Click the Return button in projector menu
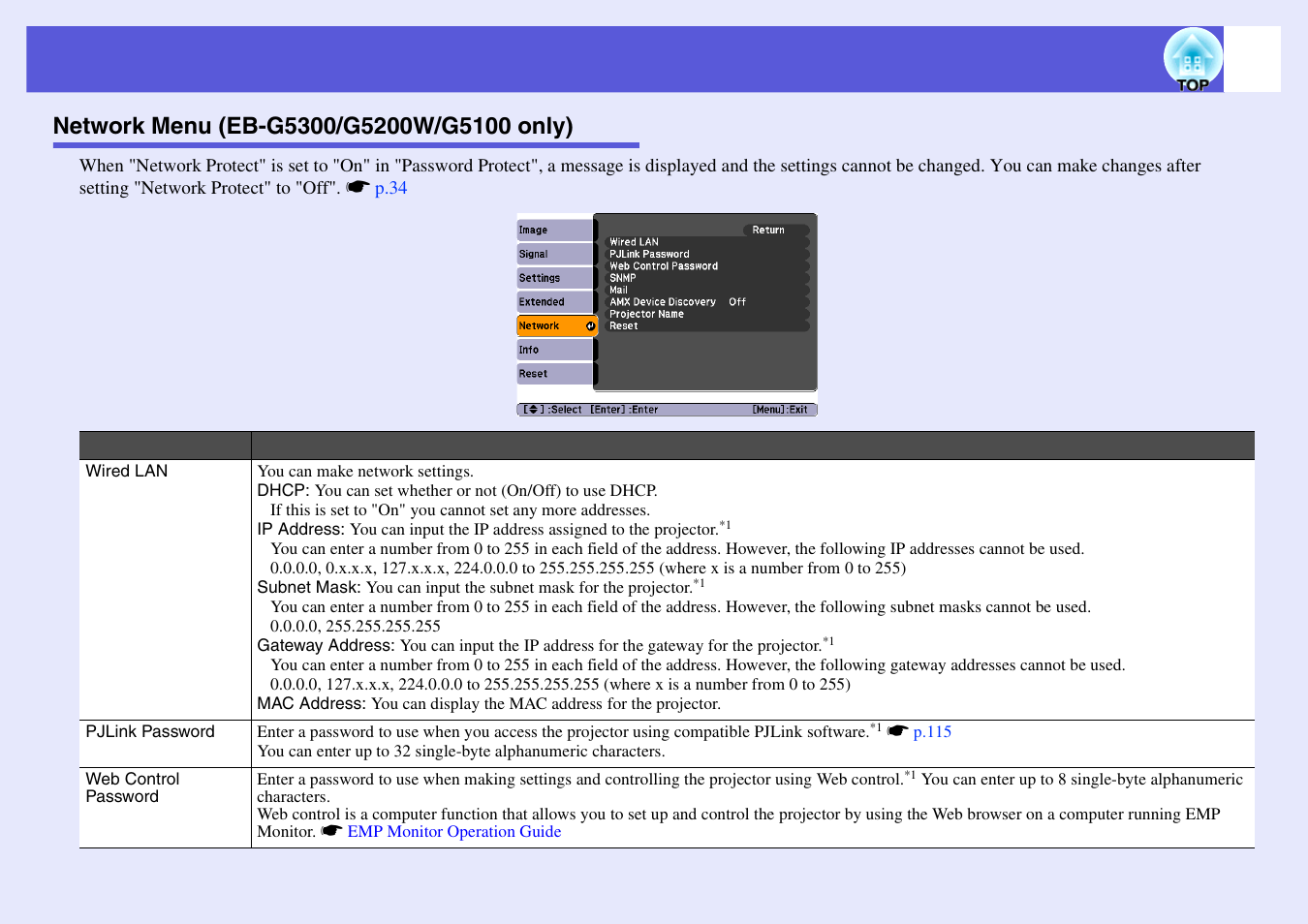1308x924 pixels. pos(775,231)
